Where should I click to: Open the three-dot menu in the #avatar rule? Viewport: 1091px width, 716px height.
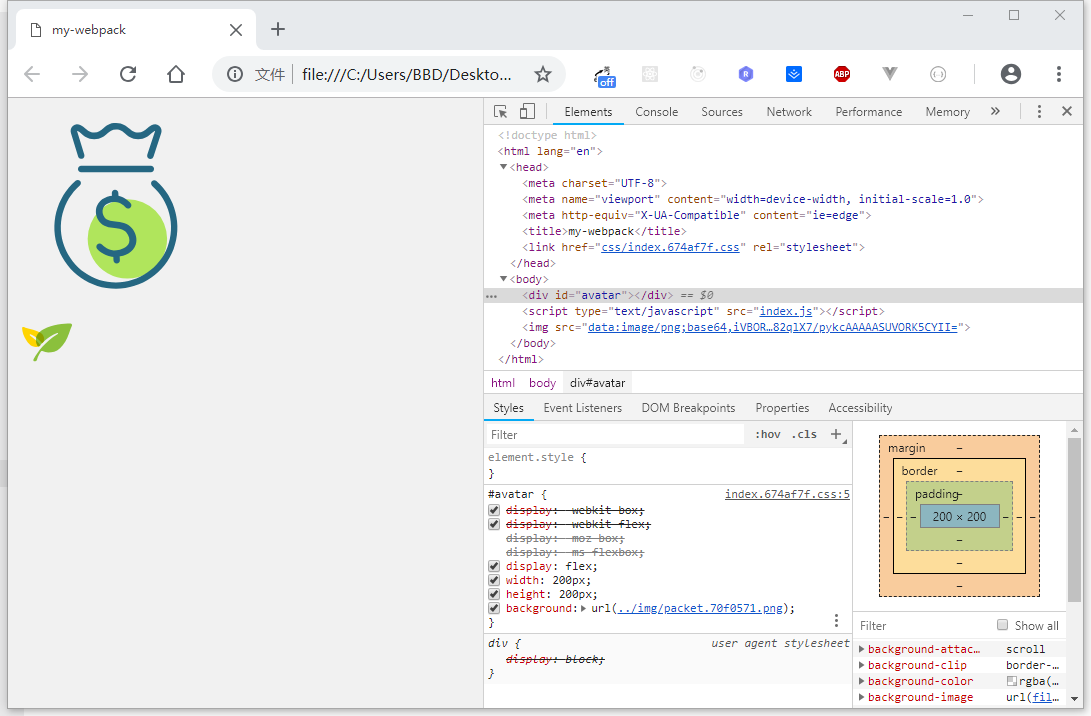point(836,620)
